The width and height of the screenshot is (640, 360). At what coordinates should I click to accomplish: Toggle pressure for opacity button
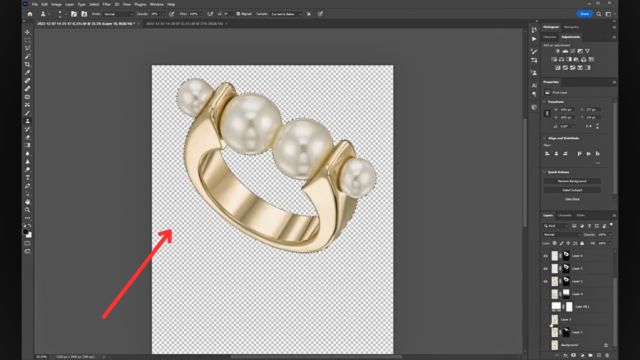click(x=172, y=14)
